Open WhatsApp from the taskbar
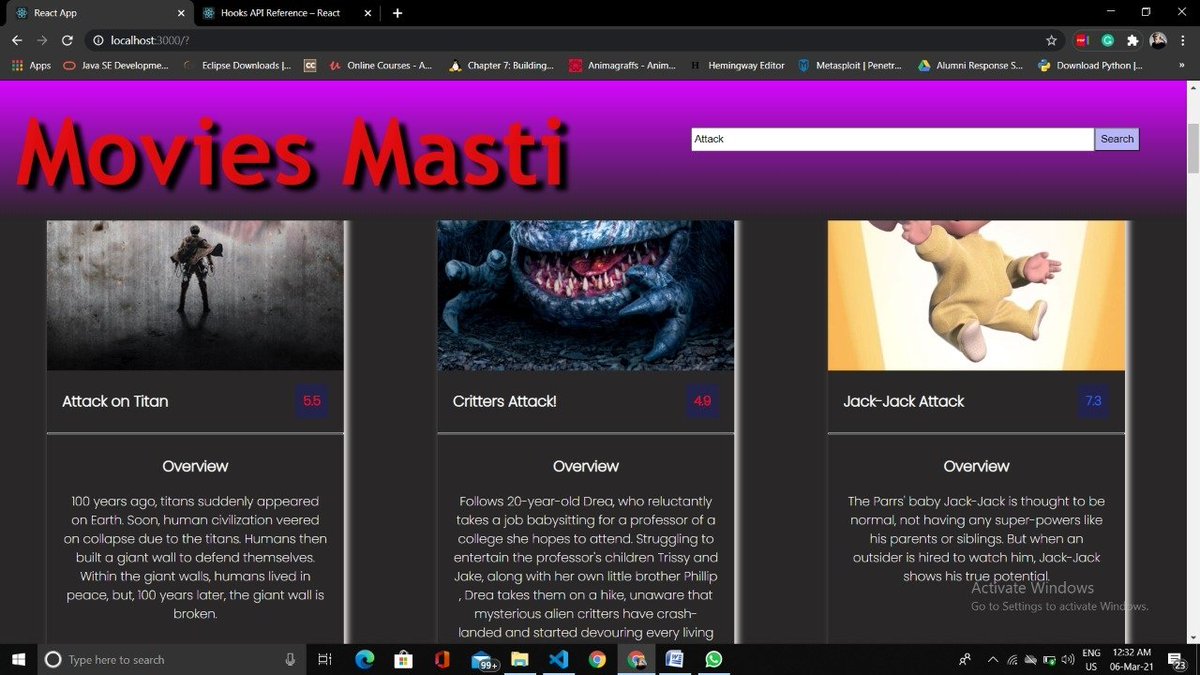This screenshot has width=1200, height=675. tap(713, 659)
